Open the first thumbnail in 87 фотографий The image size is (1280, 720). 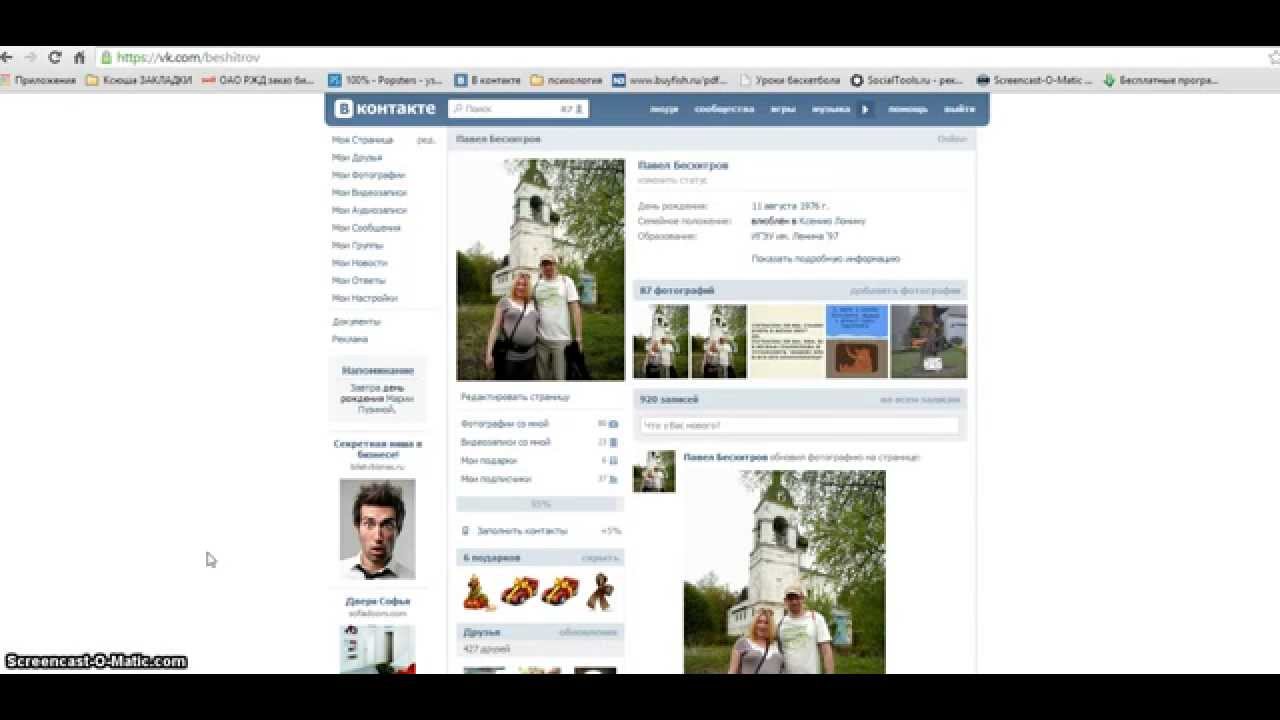[661, 341]
